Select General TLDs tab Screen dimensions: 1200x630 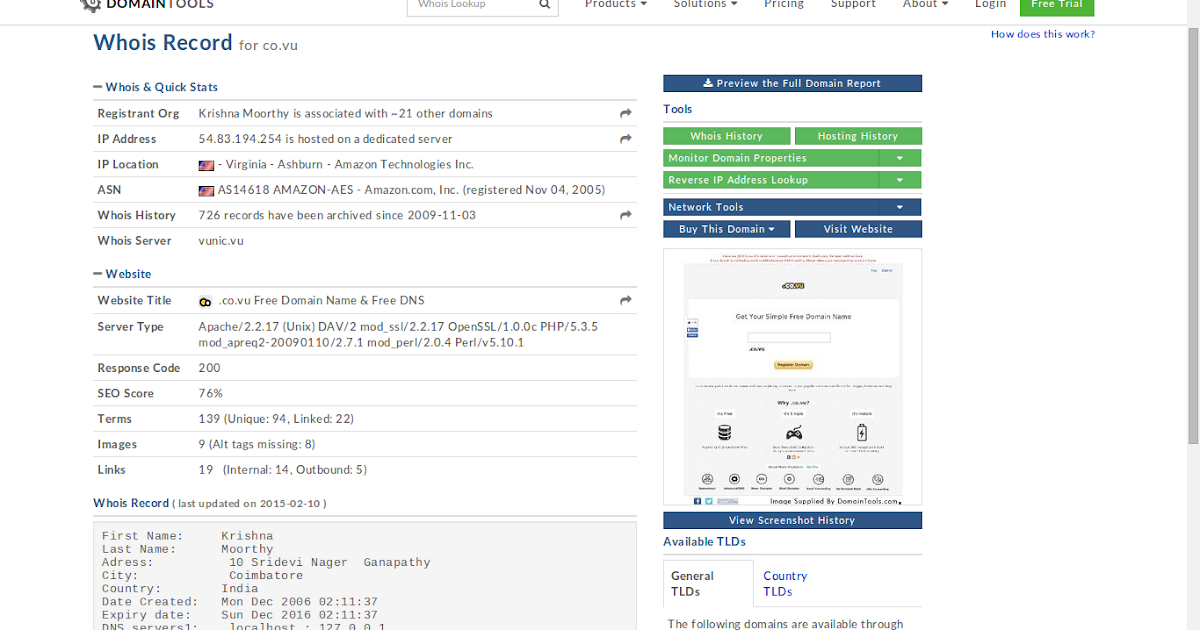[x=708, y=584]
